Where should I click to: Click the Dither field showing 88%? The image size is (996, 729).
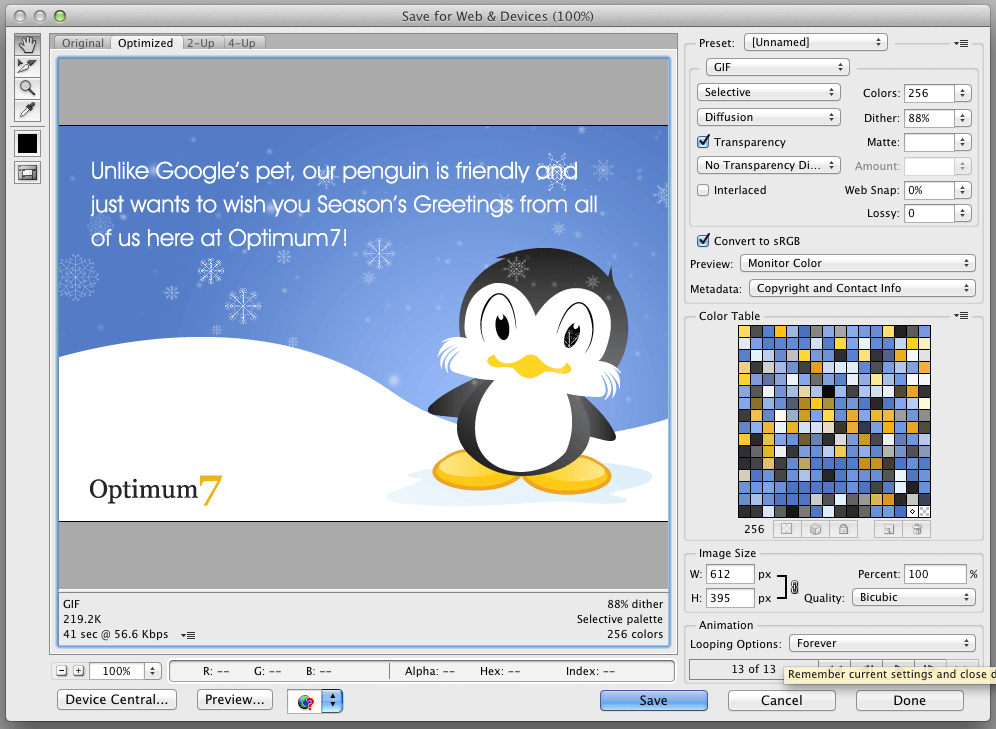[929, 118]
